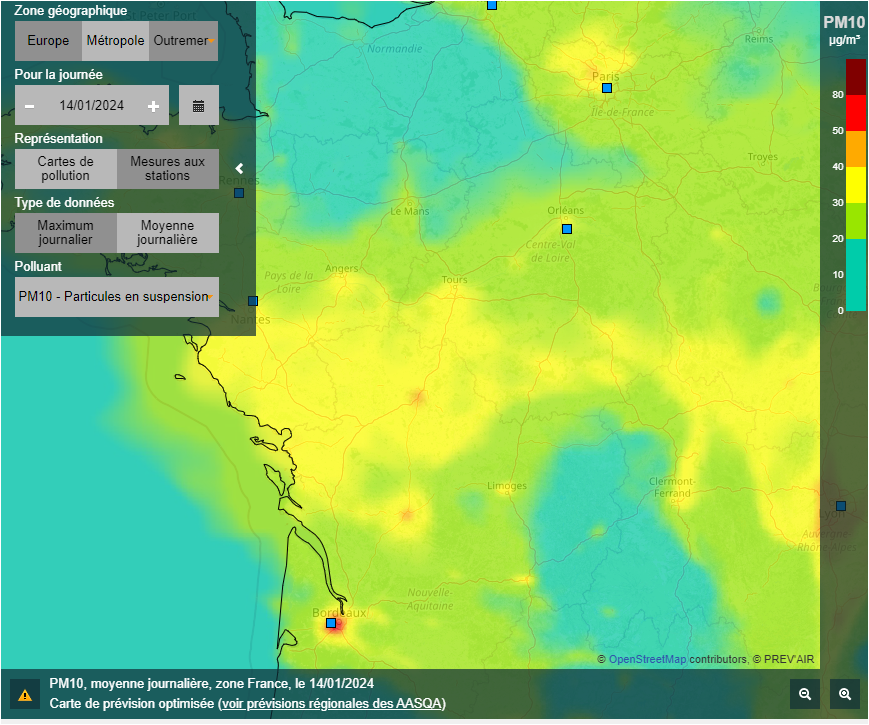Choose Maximum journalier data type

(x=65, y=233)
